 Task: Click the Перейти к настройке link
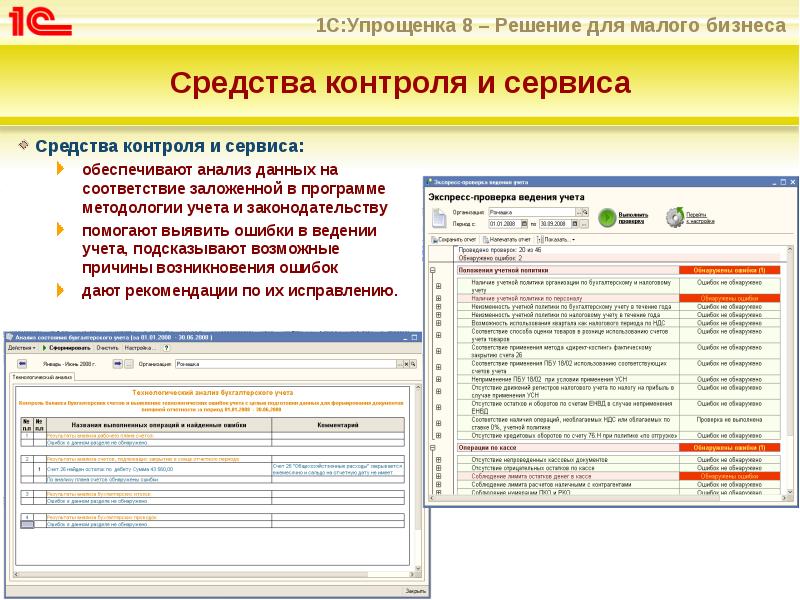coord(699,218)
